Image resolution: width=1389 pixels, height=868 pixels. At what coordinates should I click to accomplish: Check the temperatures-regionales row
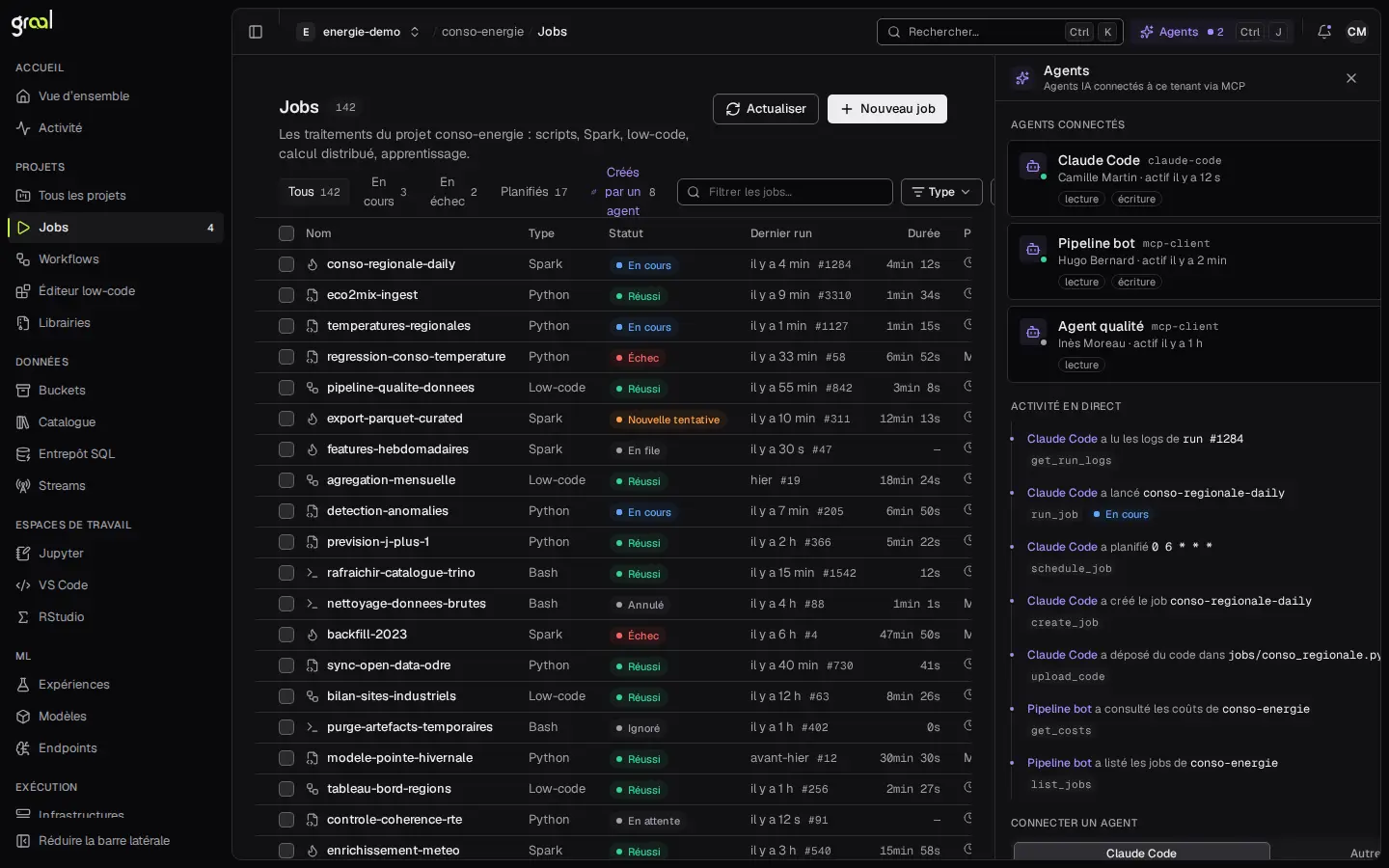[286, 326]
